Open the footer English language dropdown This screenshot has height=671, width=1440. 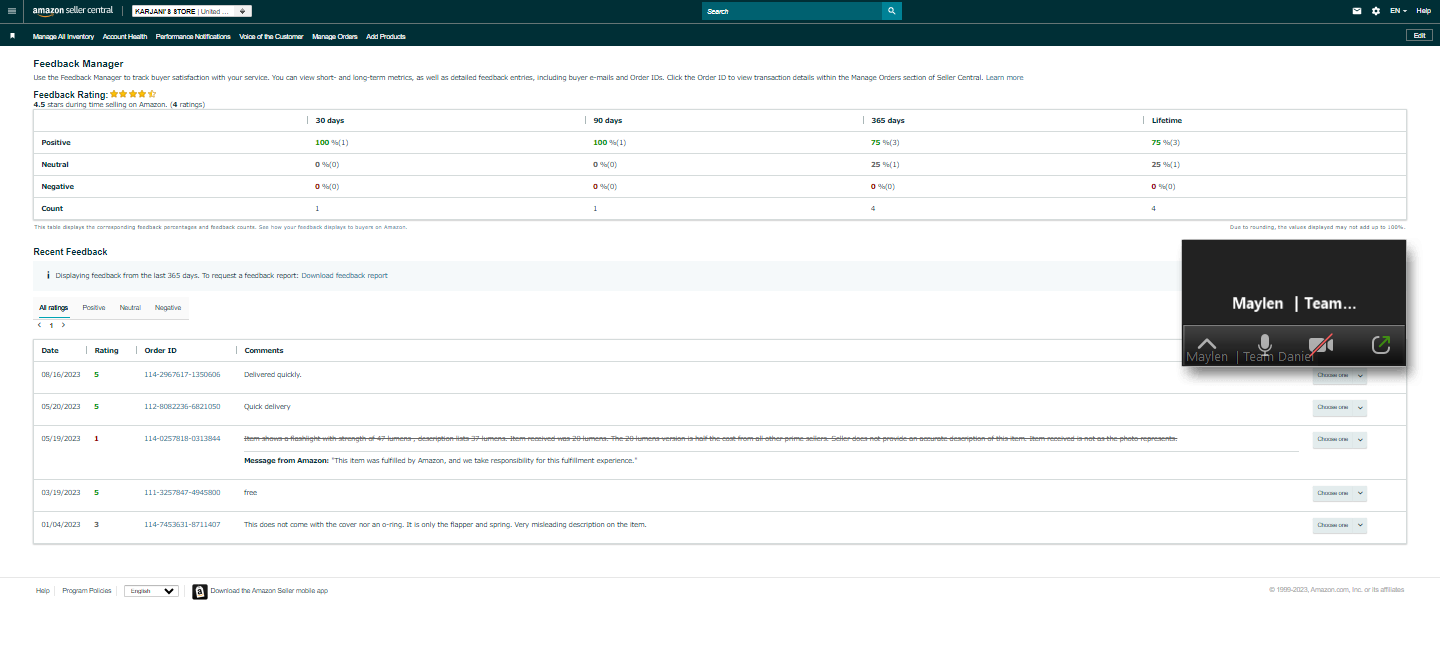pos(151,591)
